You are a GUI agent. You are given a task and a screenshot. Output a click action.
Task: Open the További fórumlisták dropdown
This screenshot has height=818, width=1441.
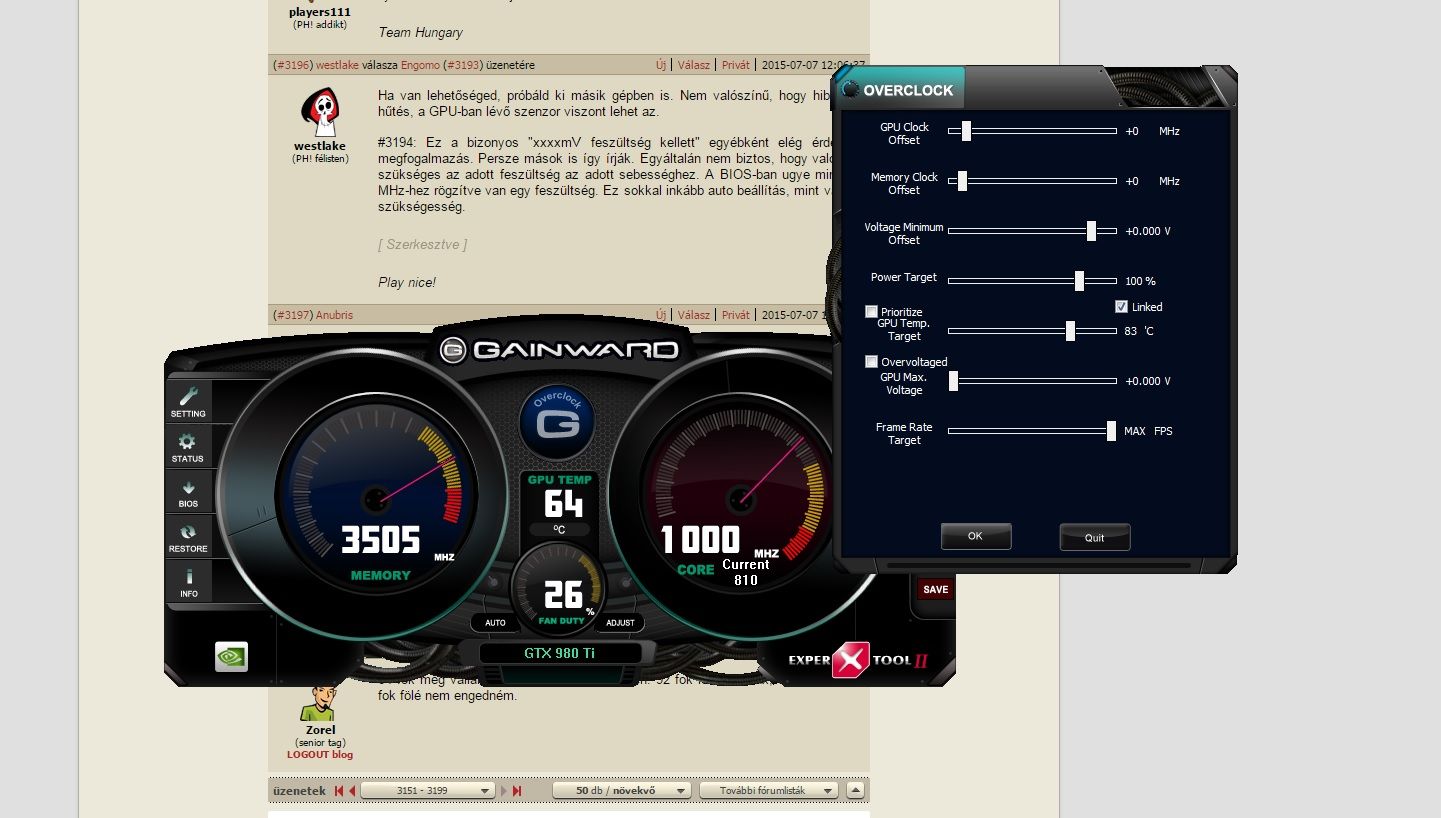pos(768,790)
